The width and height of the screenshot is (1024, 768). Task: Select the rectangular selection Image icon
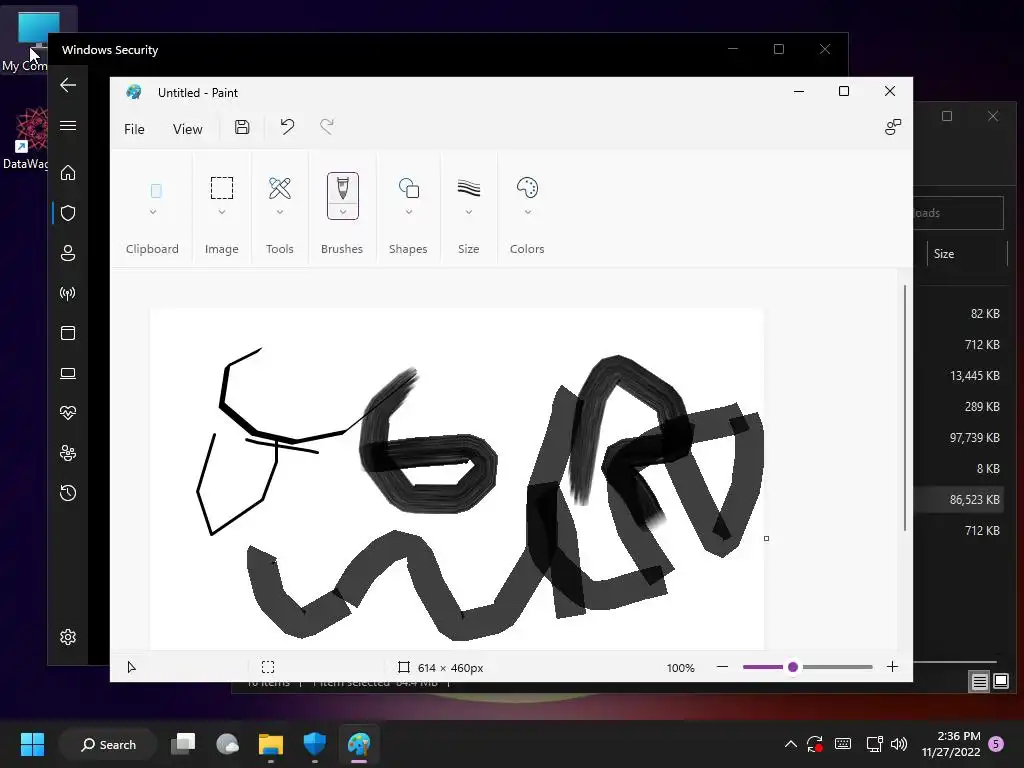pyautogui.click(x=221, y=188)
